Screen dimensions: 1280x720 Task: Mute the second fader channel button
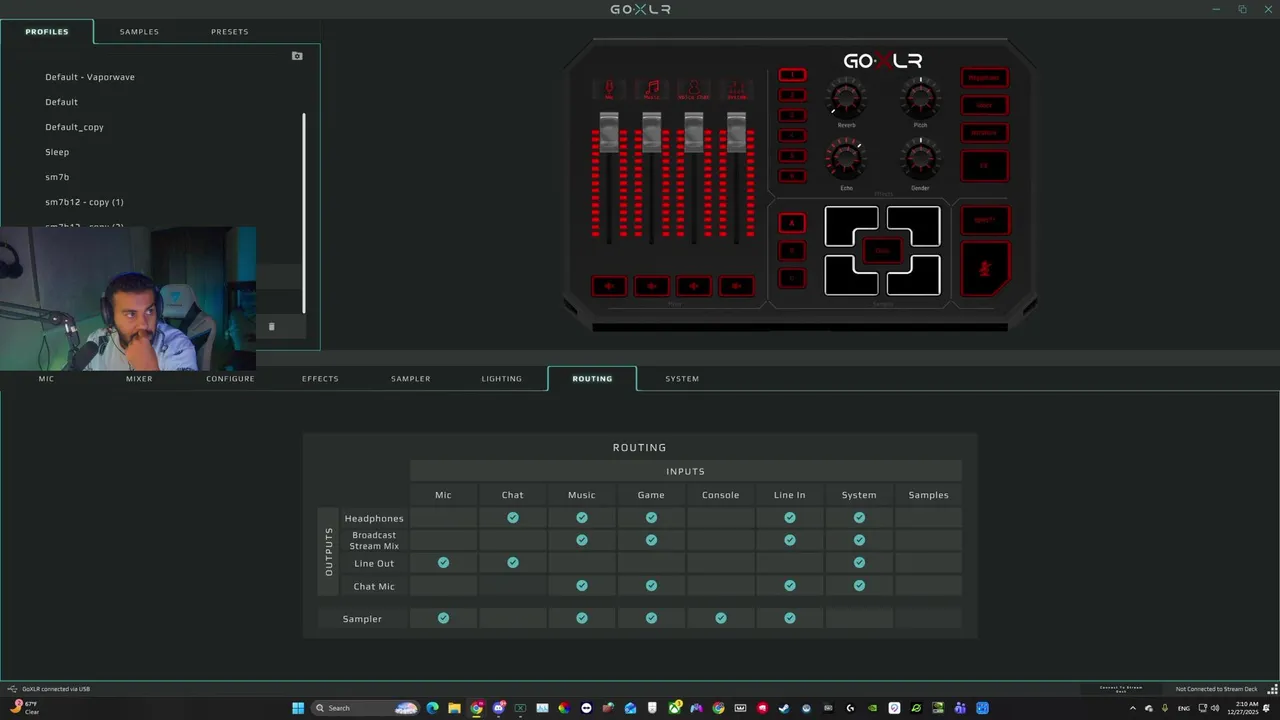click(x=652, y=286)
